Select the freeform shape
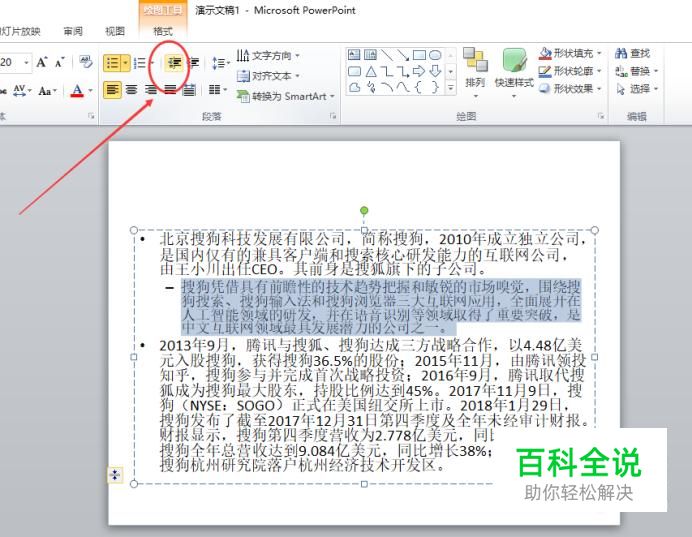 [x=354, y=87]
